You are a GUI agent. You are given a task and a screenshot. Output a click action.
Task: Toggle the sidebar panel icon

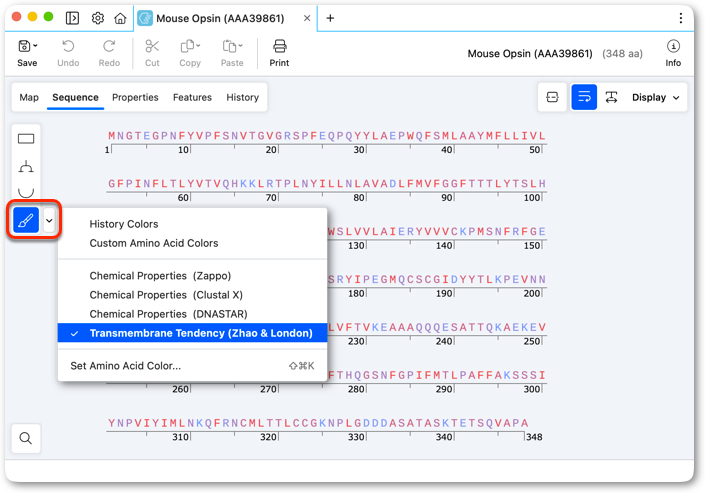pos(72,18)
